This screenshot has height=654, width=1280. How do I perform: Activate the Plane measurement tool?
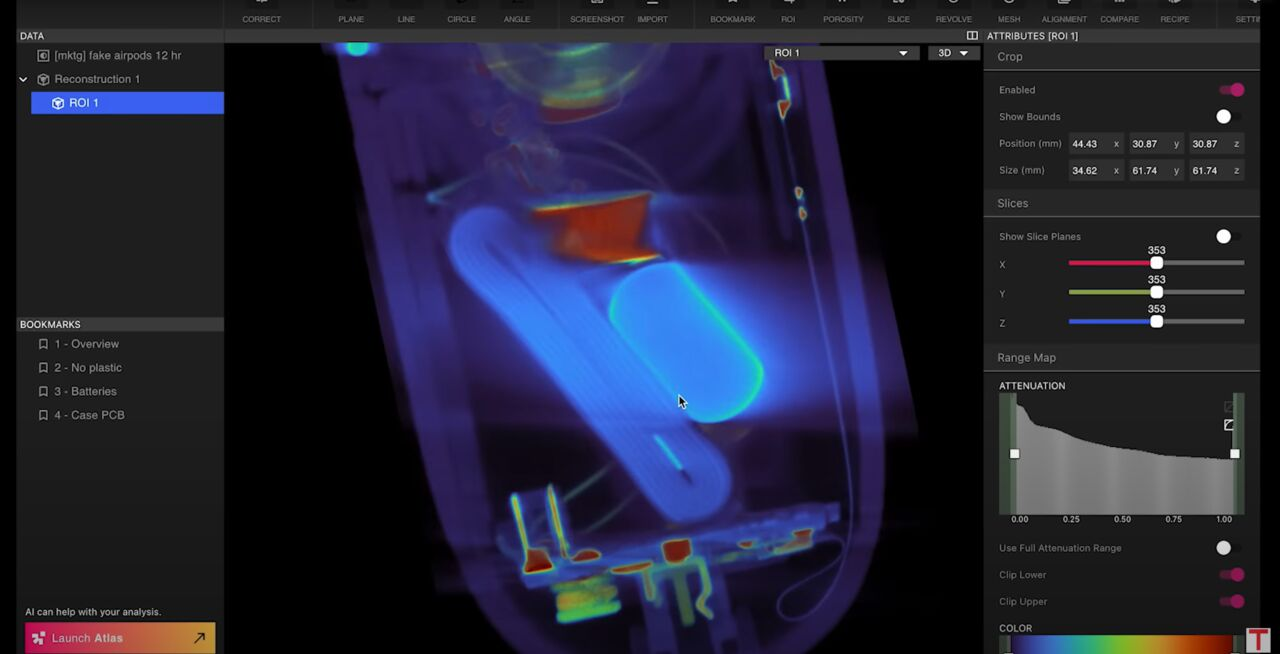click(x=351, y=13)
